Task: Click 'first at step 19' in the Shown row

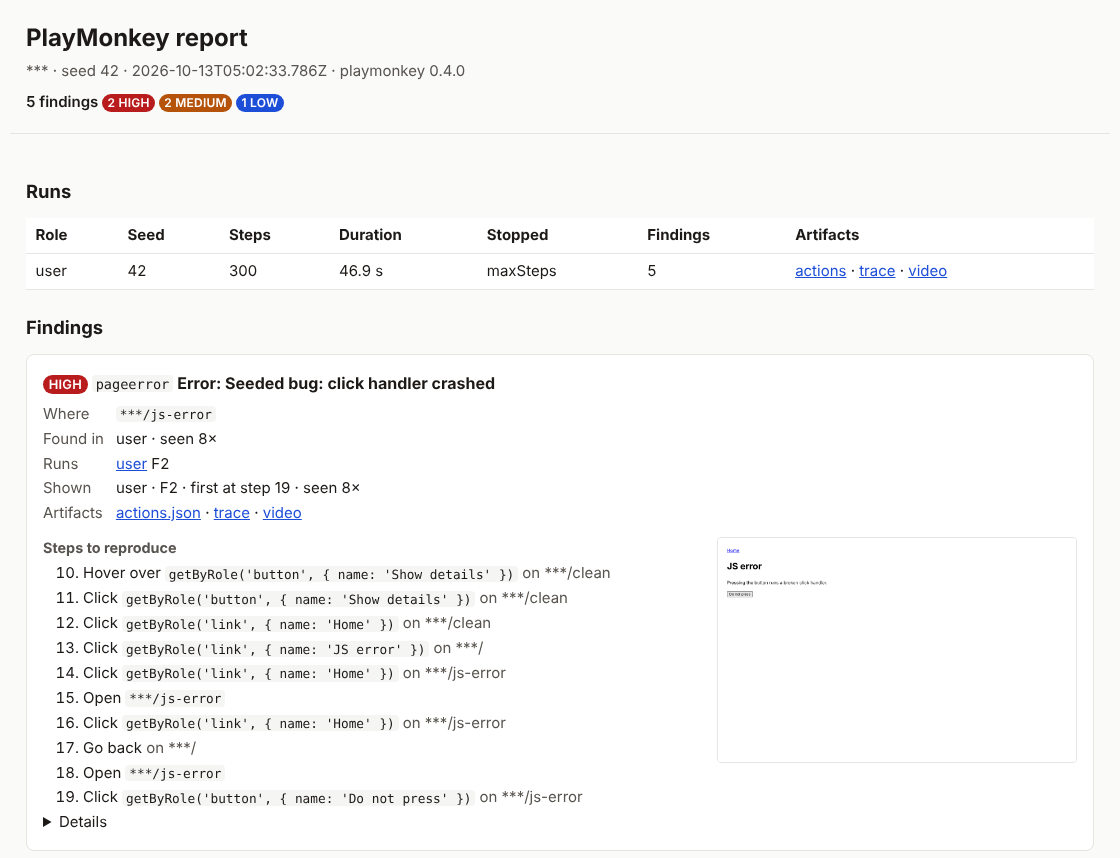Action: point(240,488)
